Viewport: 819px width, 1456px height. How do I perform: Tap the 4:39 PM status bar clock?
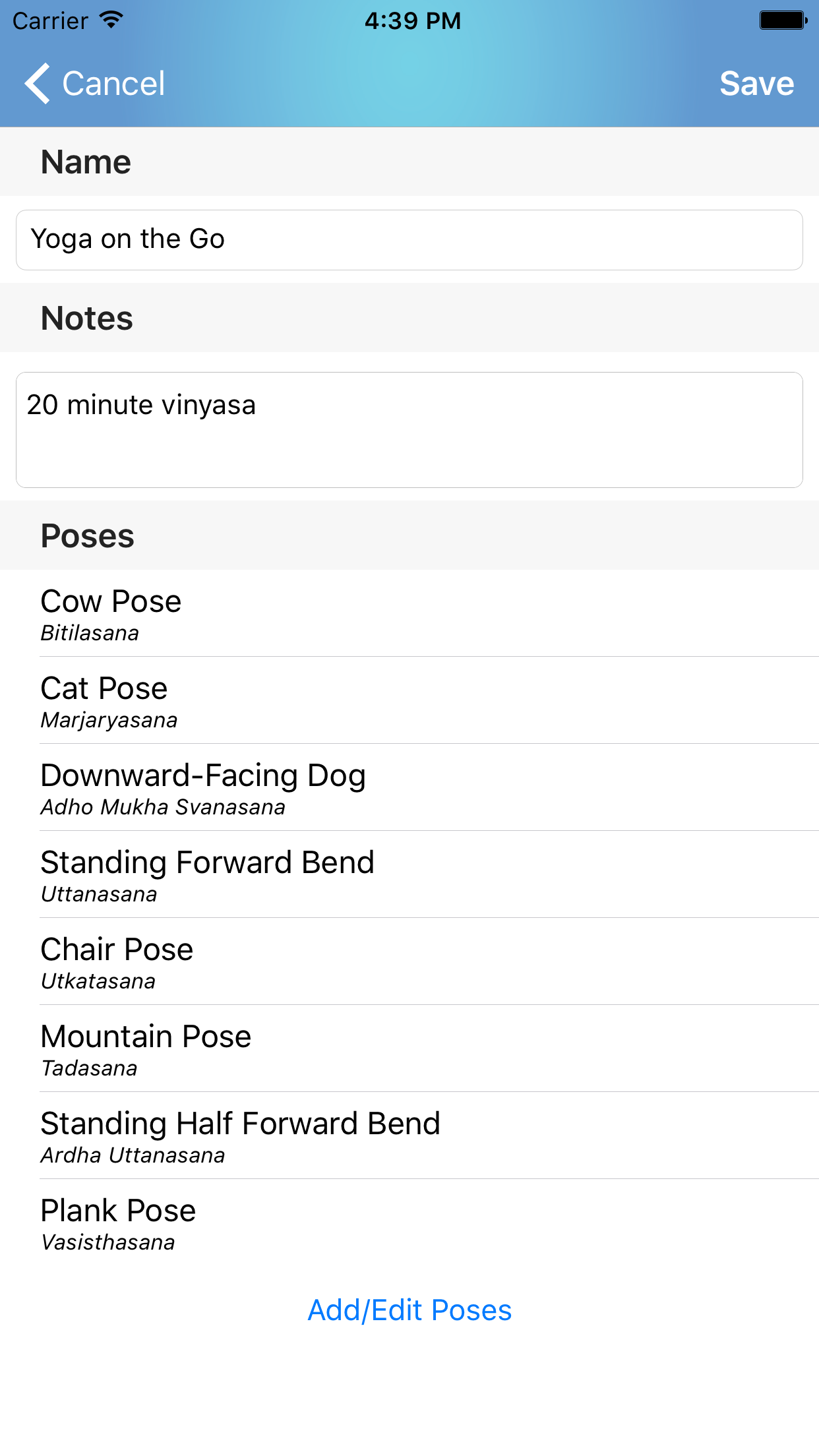pos(412,20)
